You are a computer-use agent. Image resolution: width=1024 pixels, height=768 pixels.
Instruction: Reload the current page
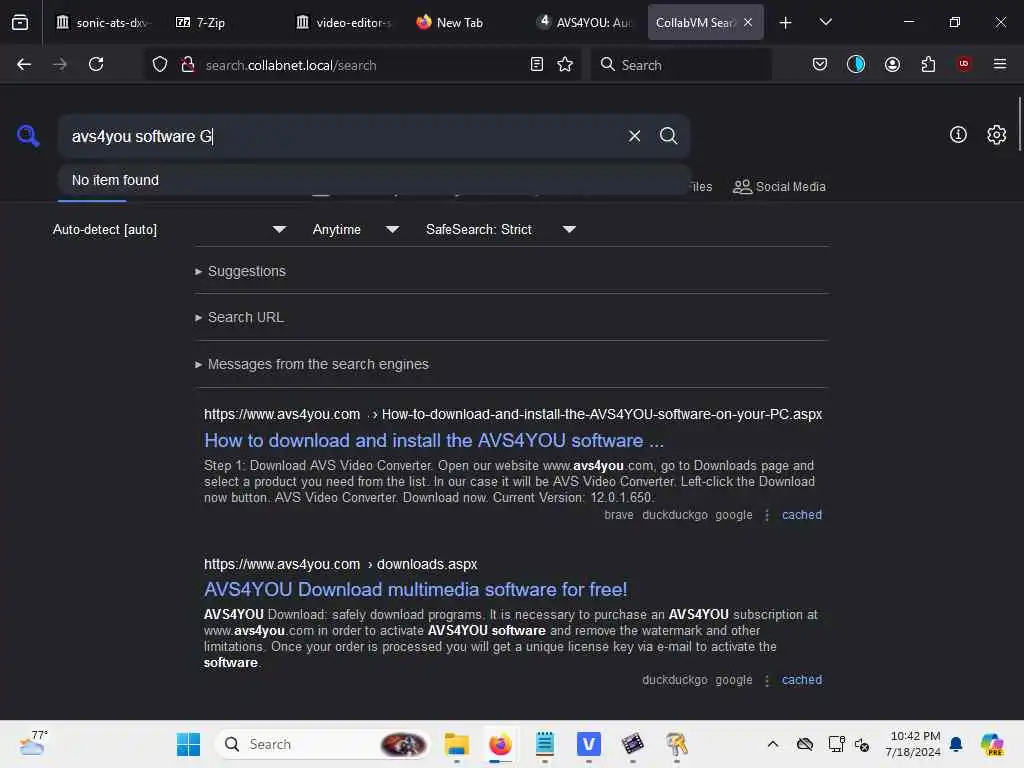point(96,64)
